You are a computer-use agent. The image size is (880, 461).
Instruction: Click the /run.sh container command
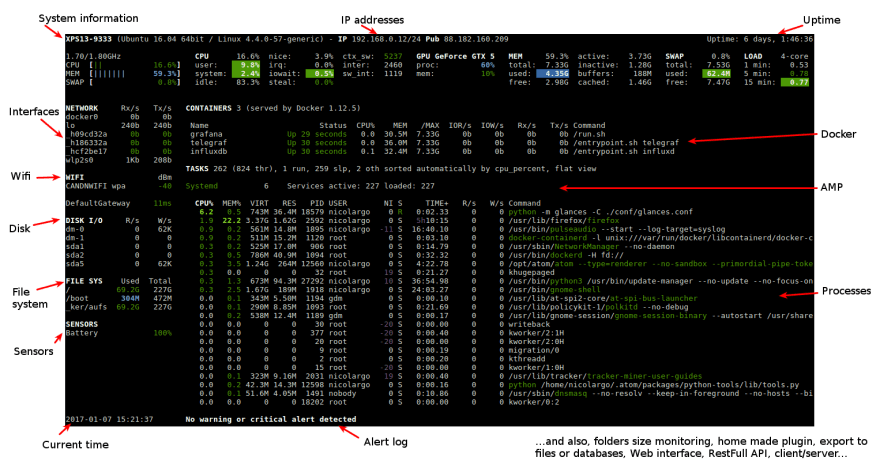pos(589,134)
